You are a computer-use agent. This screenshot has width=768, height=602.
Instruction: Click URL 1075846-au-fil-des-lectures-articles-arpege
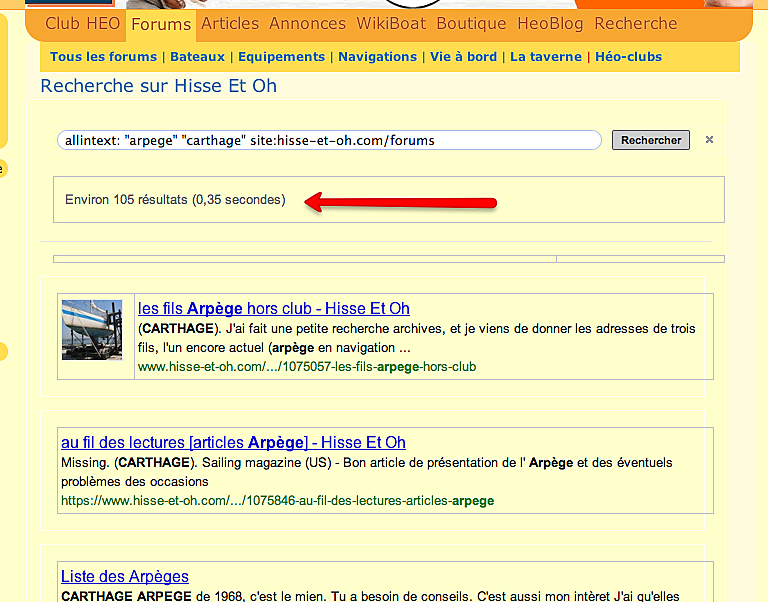coord(277,501)
